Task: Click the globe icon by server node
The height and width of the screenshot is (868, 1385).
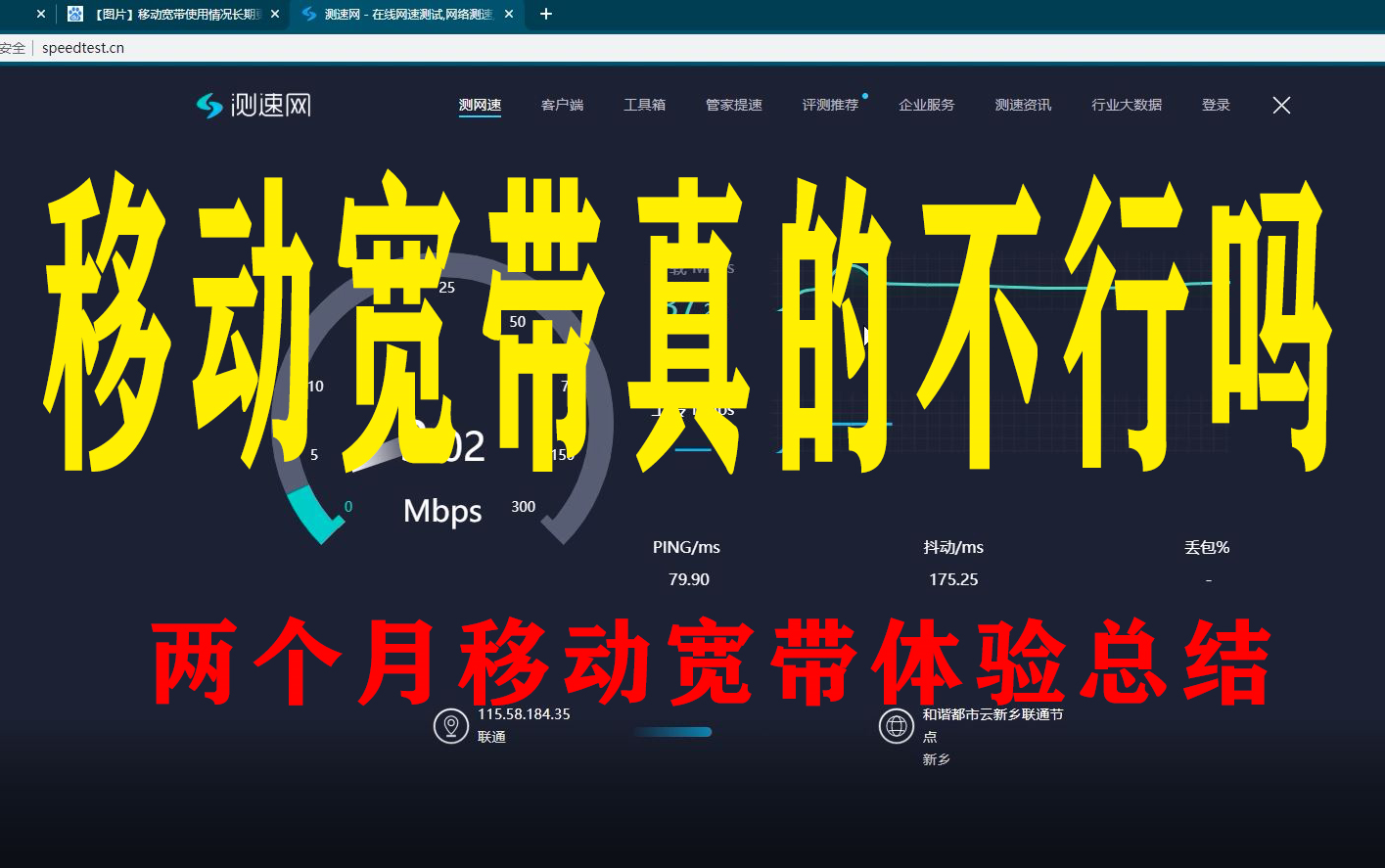Action: (896, 726)
